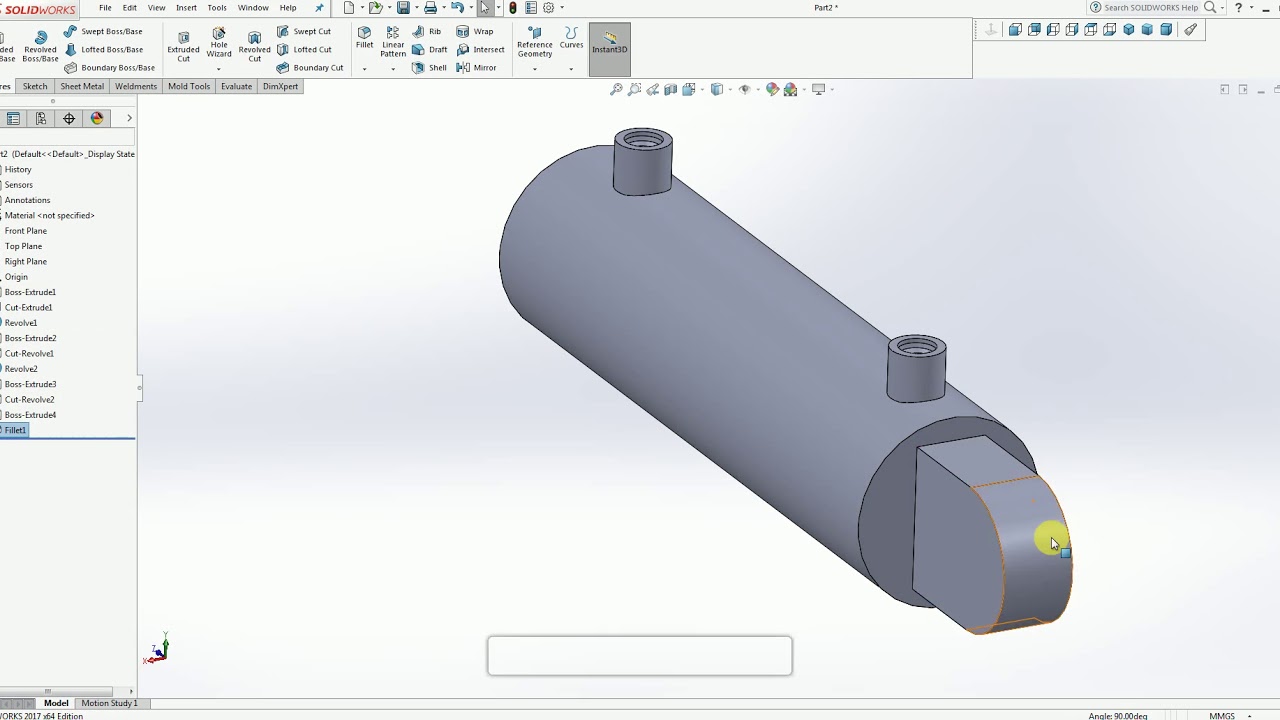The image size is (1280, 720).
Task: Click the Save icon in the title toolbar
Action: (x=403, y=7)
